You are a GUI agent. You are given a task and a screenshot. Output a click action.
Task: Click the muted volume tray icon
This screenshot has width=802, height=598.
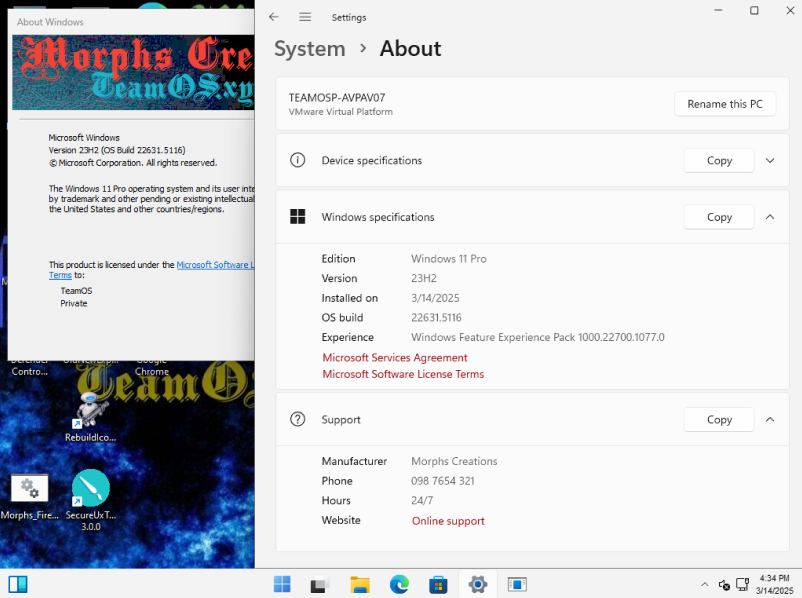pyautogui.click(x=724, y=584)
